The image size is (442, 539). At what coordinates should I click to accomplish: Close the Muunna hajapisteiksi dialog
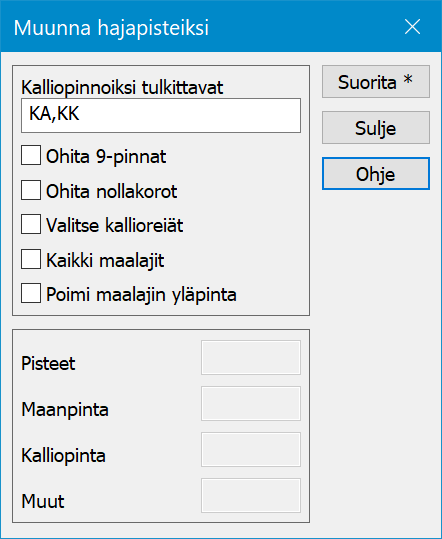pyautogui.click(x=412, y=27)
